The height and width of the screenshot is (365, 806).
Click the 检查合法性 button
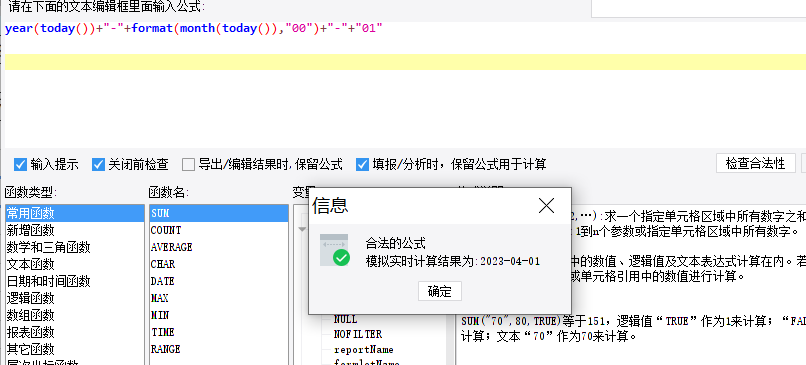click(x=756, y=163)
